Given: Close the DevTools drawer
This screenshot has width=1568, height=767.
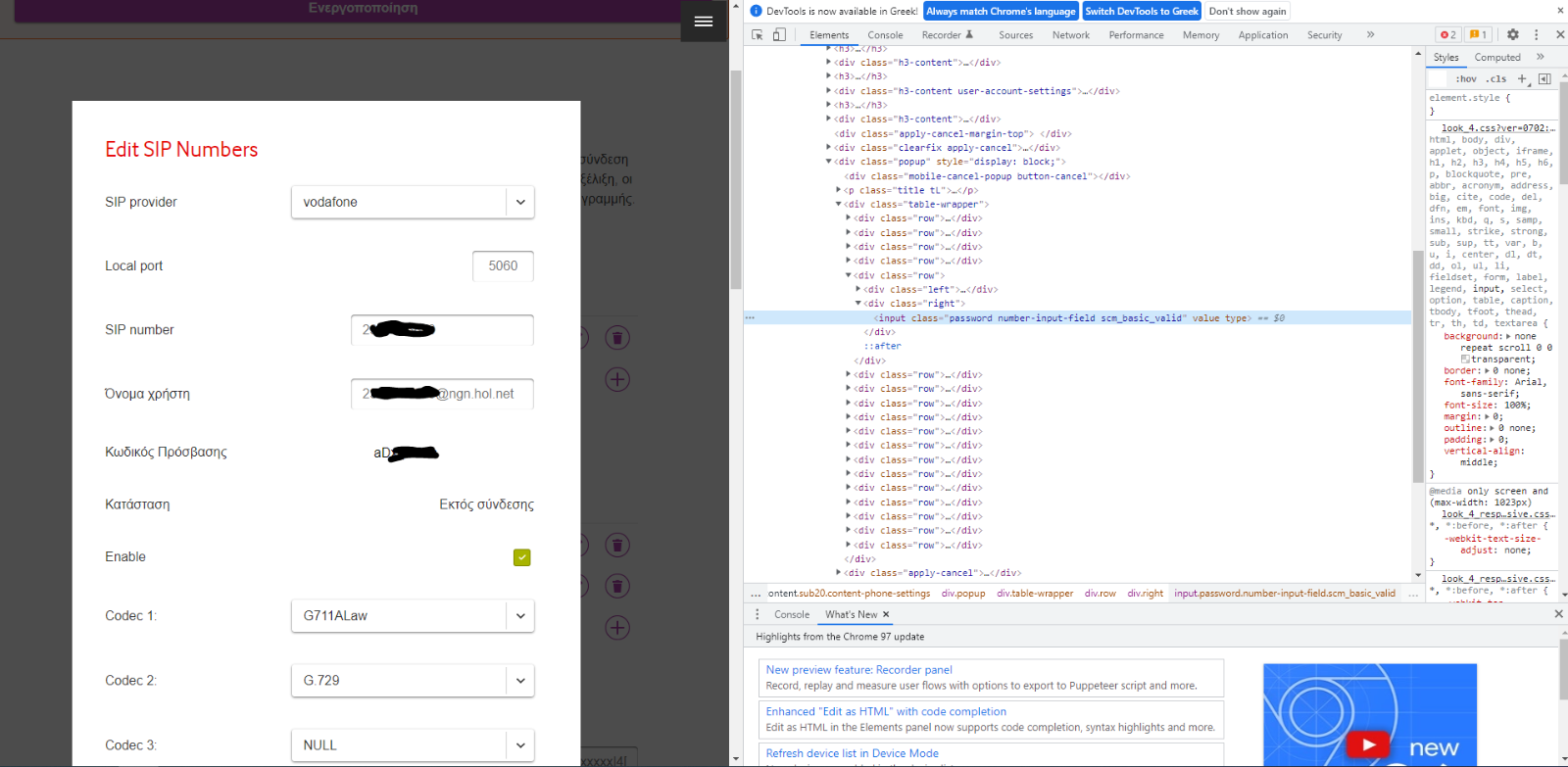Looking at the screenshot, I should 1558,613.
